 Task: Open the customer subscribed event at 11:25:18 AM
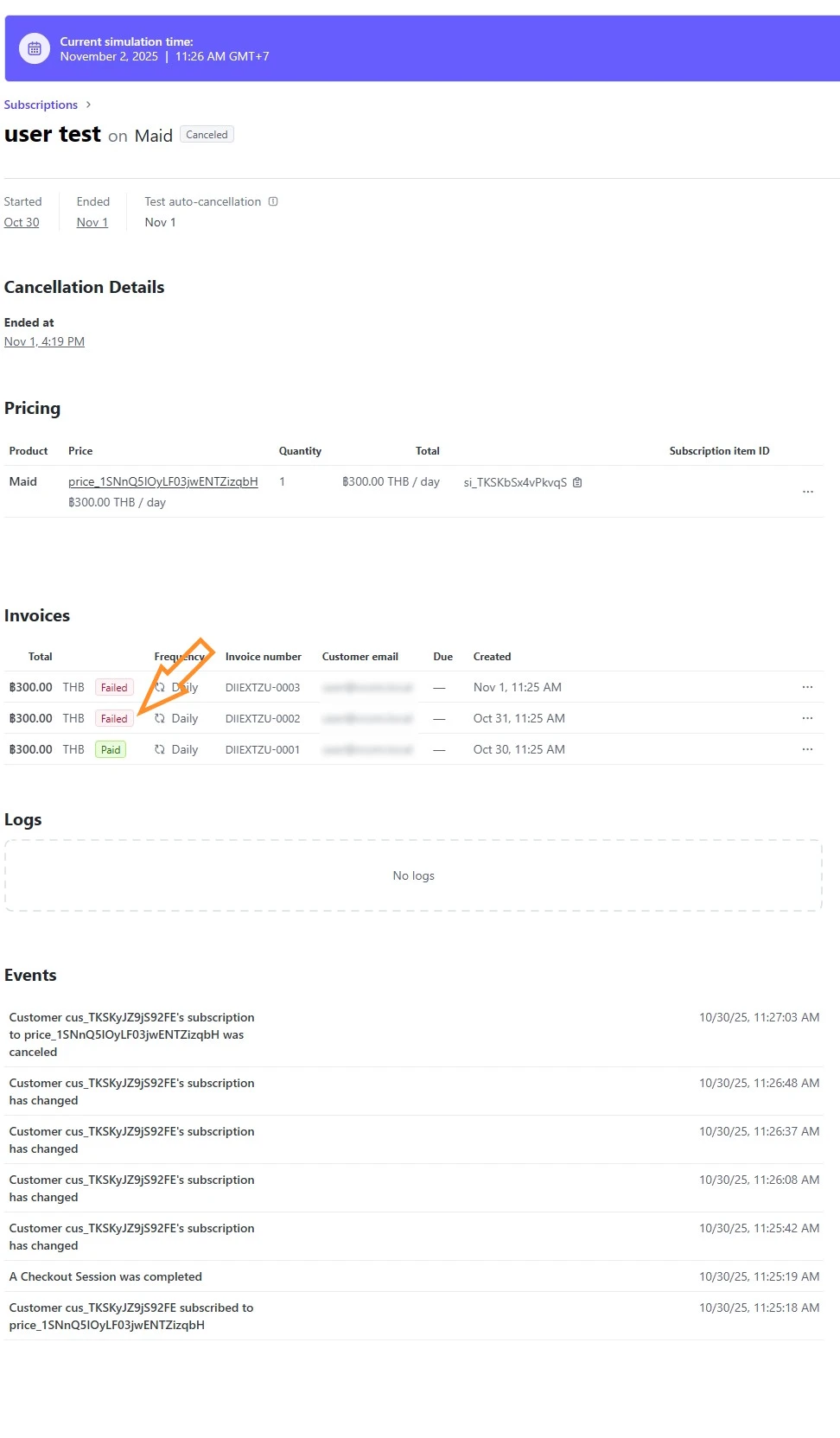(131, 1316)
